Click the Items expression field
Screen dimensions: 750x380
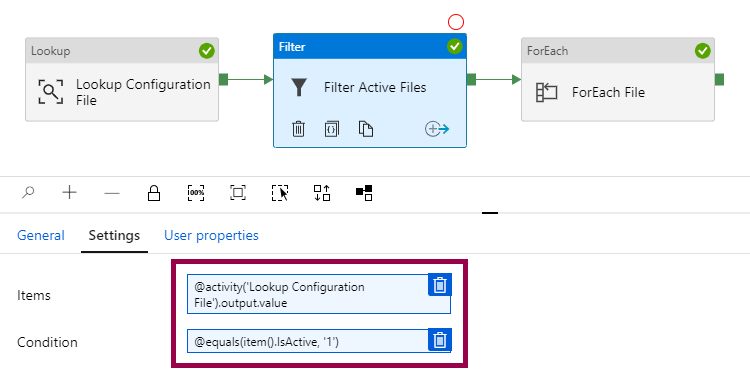pyautogui.click(x=308, y=294)
